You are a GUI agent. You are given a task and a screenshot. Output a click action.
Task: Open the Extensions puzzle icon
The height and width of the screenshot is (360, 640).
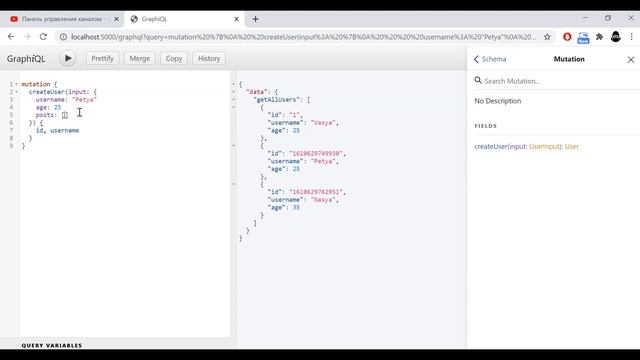(x=599, y=37)
